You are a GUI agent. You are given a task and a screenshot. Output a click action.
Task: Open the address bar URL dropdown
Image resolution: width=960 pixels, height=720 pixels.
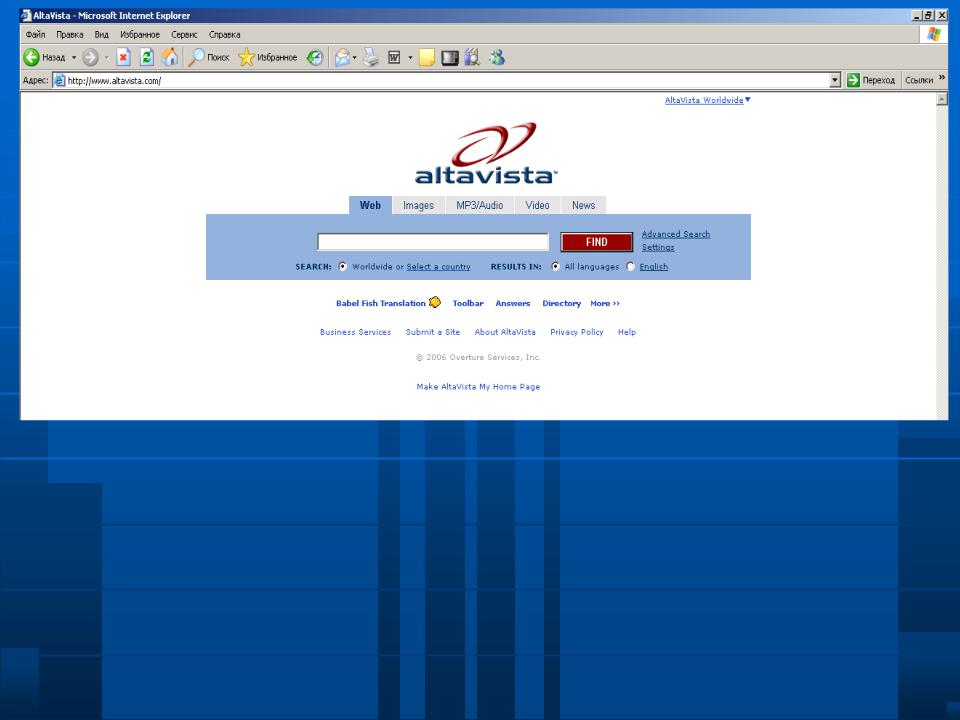click(x=835, y=80)
